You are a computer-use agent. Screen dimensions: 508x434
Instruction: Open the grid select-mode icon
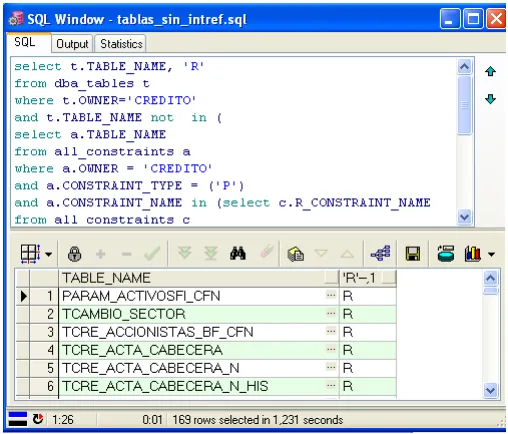pos(31,254)
